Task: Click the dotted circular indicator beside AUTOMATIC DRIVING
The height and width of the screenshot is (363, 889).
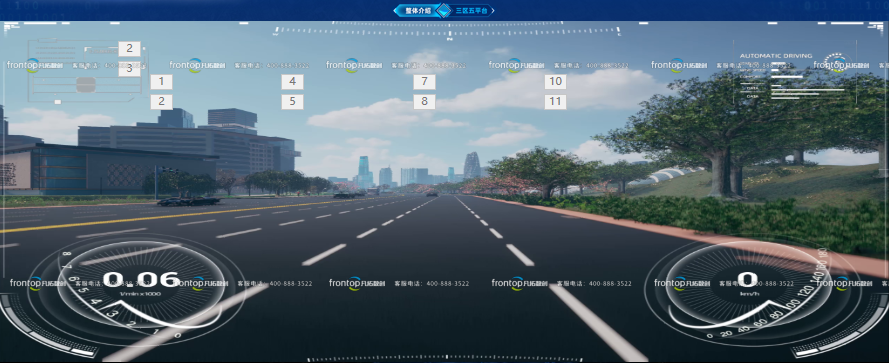Action: (x=837, y=63)
